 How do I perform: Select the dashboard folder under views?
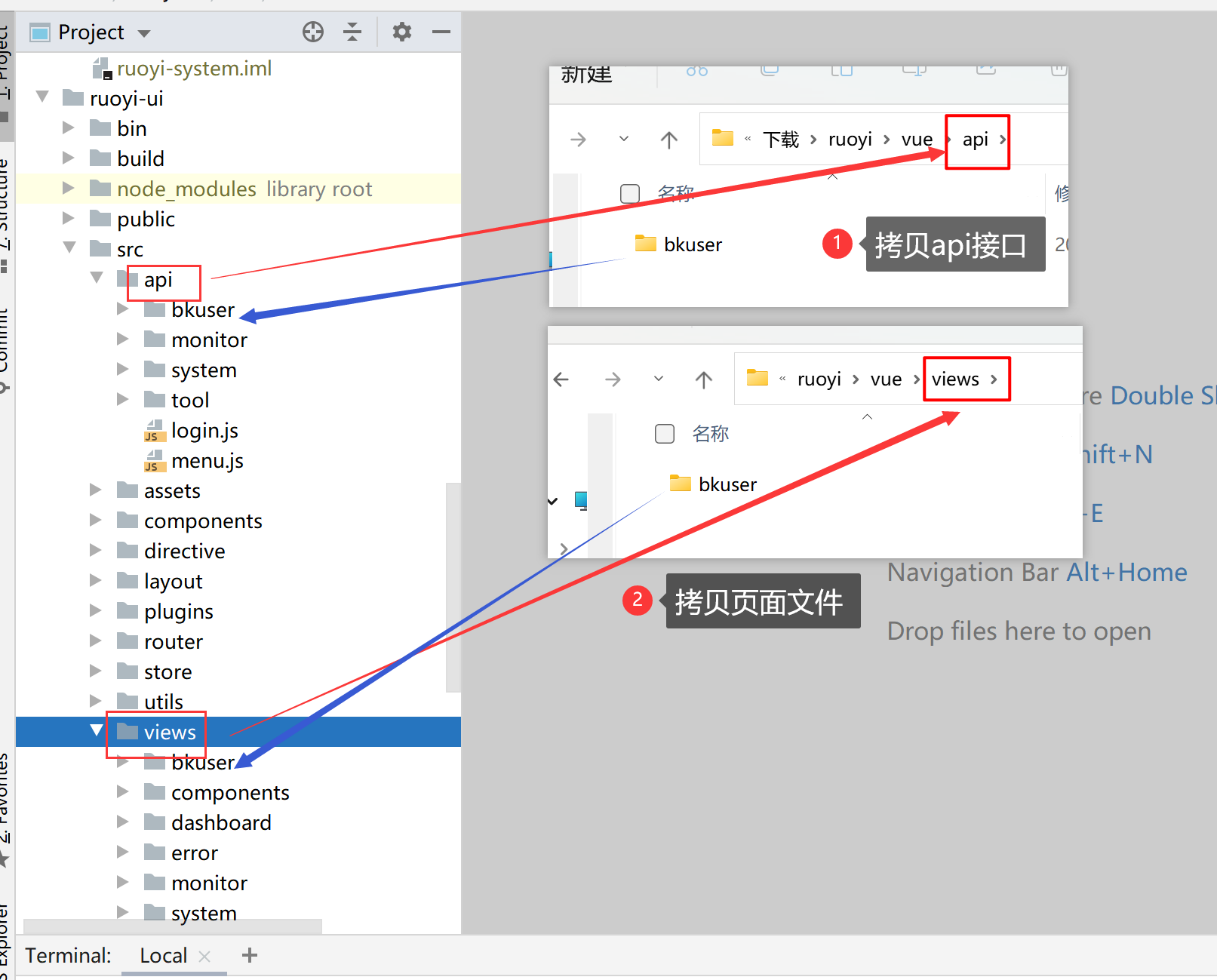(x=220, y=822)
